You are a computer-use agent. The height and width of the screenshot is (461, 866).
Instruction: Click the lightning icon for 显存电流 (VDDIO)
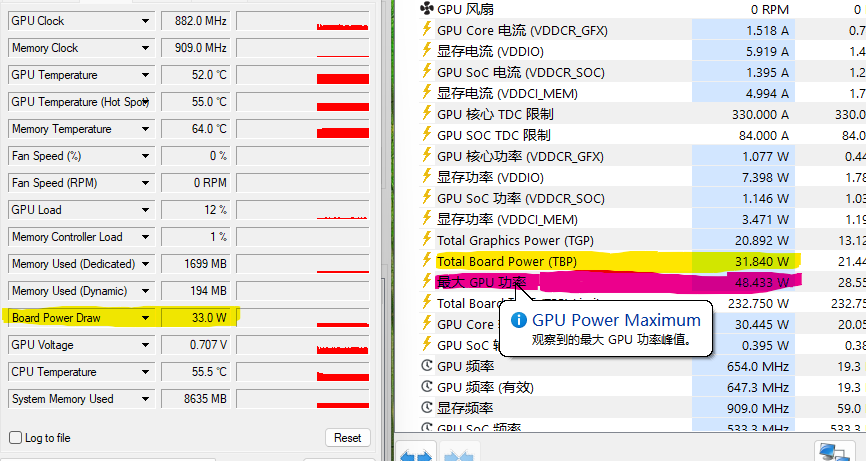(426, 50)
